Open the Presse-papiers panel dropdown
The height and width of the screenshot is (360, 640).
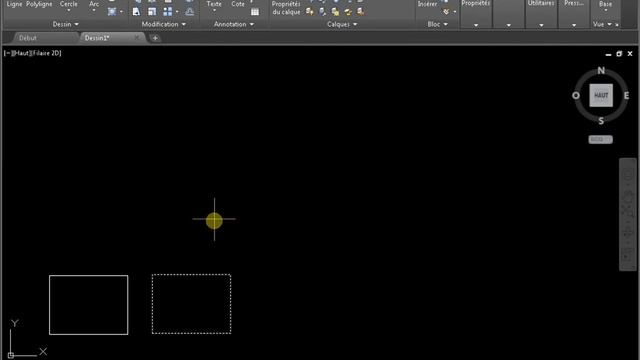tap(574, 25)
